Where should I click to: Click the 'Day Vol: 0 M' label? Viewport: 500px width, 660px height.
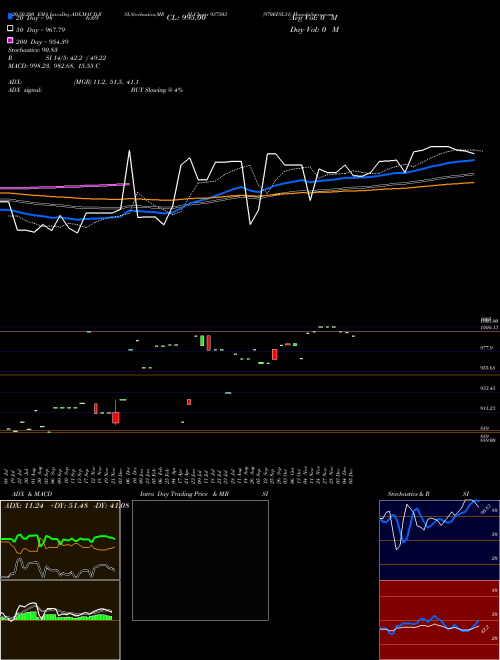click(314, 29)
